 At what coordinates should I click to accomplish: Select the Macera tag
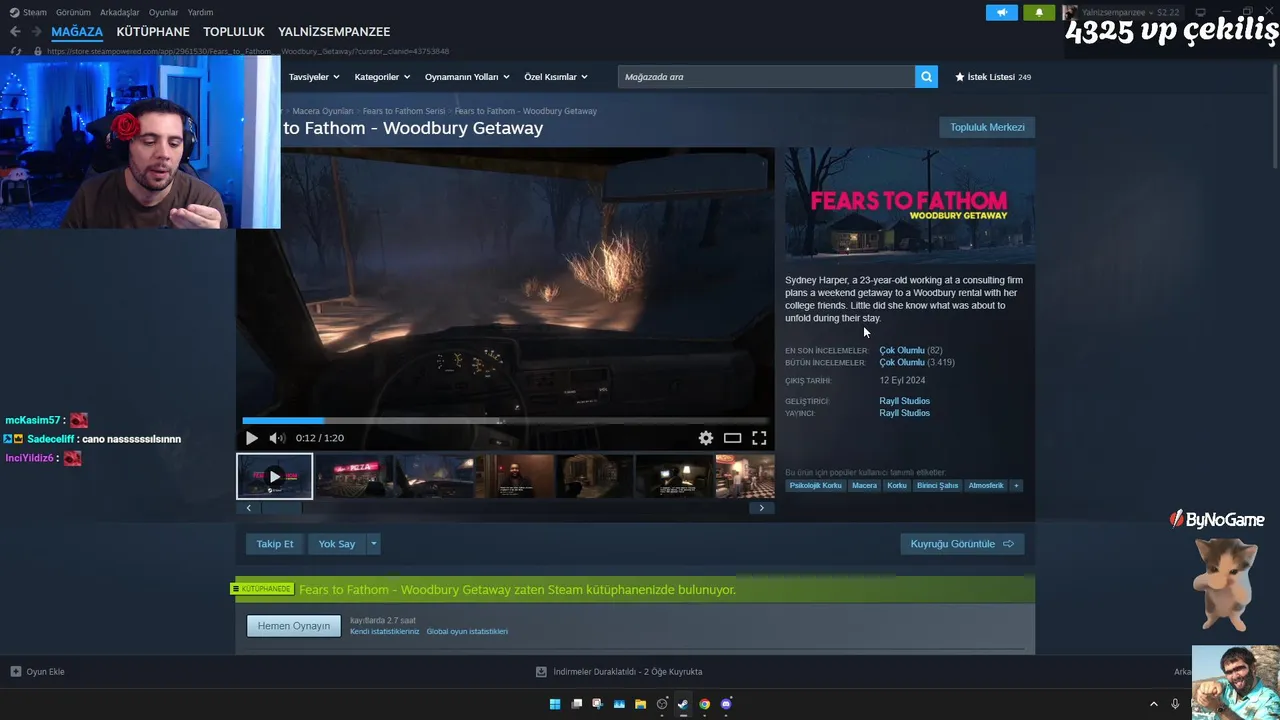864,486
